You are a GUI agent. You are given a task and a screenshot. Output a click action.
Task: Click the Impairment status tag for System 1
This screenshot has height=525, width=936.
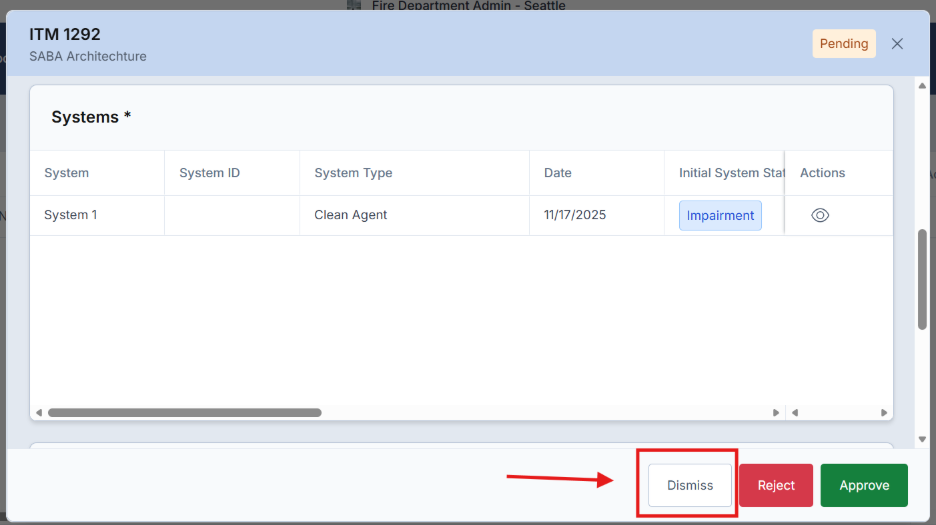[720, 216]
